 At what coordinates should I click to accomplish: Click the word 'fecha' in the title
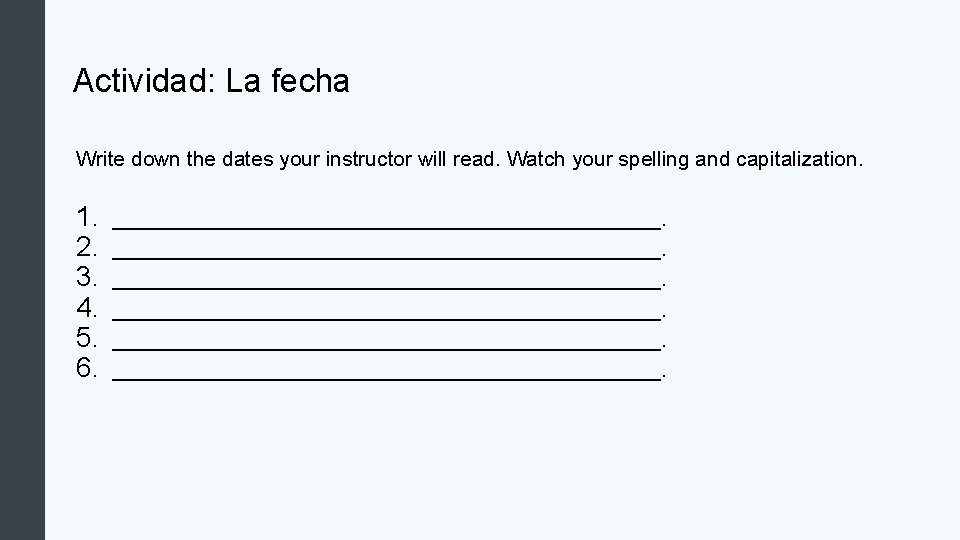pyautogui.click(x=310, y=80)
